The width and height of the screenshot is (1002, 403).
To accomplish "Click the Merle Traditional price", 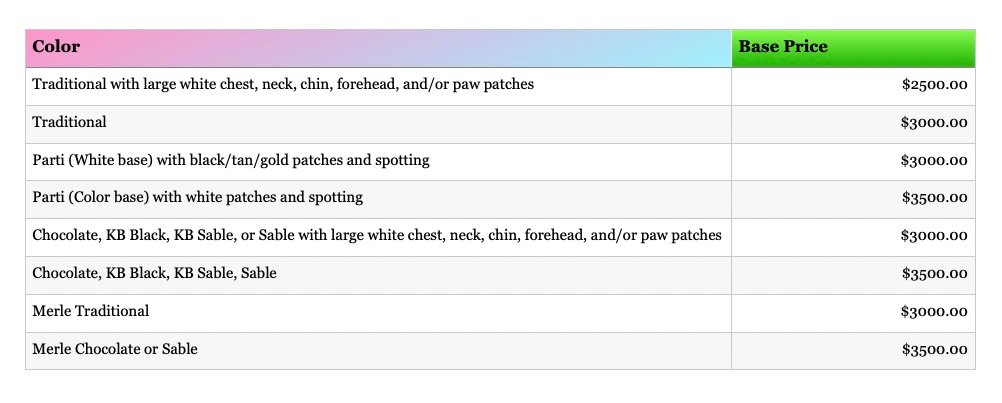I will pos(934,312).
